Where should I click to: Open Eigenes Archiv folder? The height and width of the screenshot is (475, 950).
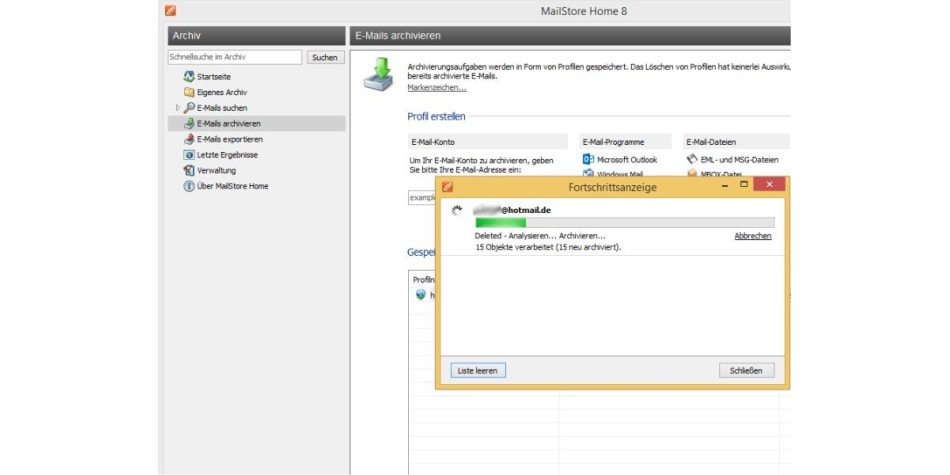[223, 92]
